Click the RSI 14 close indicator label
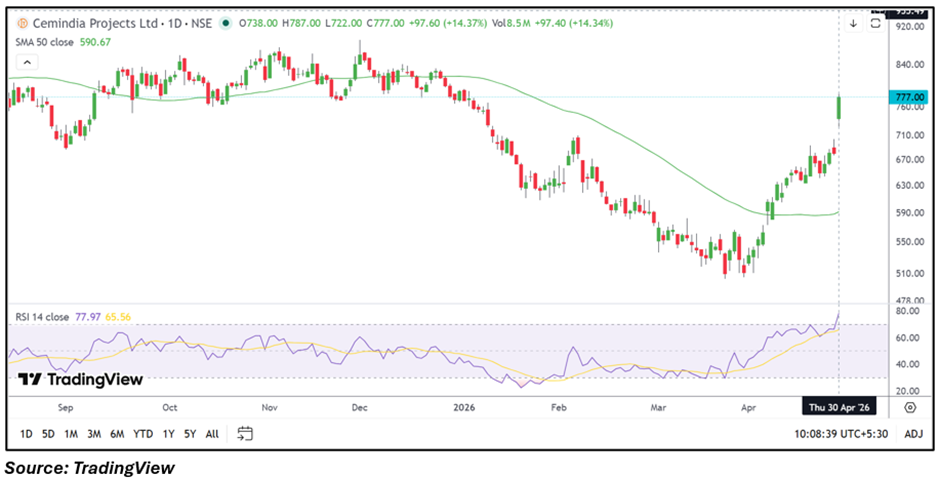The height and width of the screenshot is (478, 940). [42, 317]
